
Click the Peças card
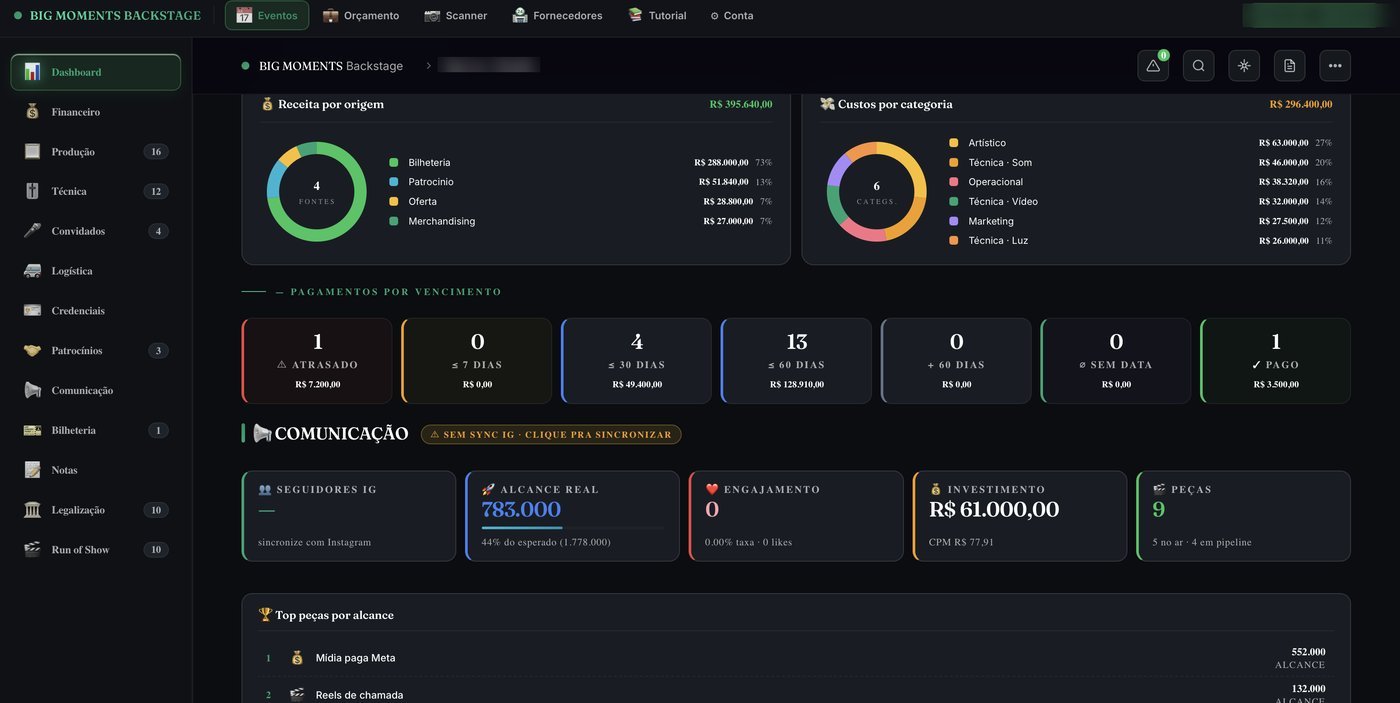click(x=1244, y=516)
